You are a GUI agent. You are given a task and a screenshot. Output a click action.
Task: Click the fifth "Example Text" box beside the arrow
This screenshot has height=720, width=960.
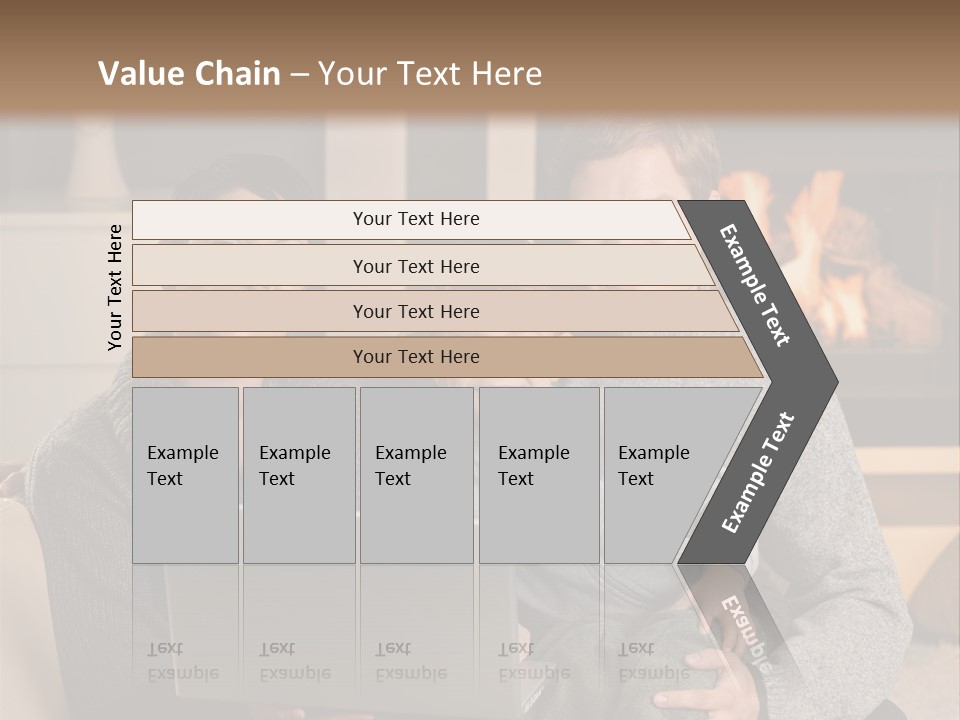655,475
